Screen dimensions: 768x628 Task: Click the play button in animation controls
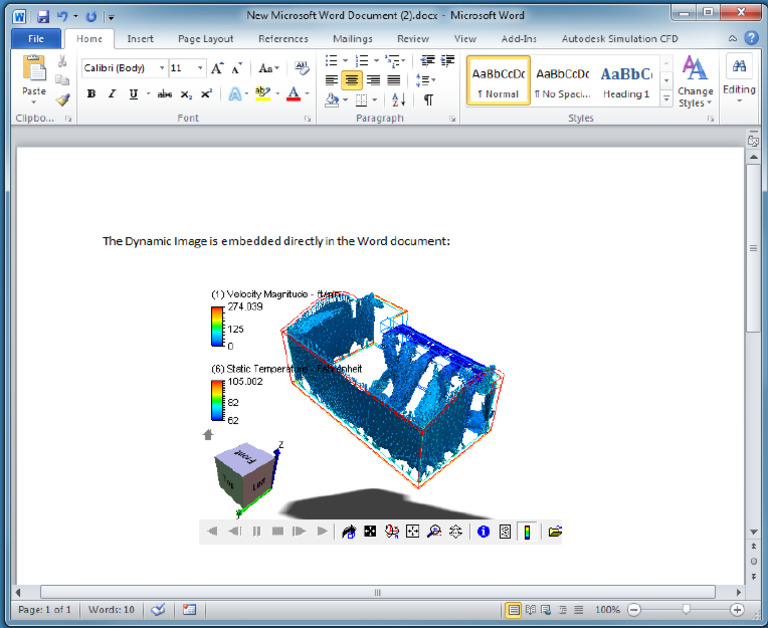(x=322, y=531)
